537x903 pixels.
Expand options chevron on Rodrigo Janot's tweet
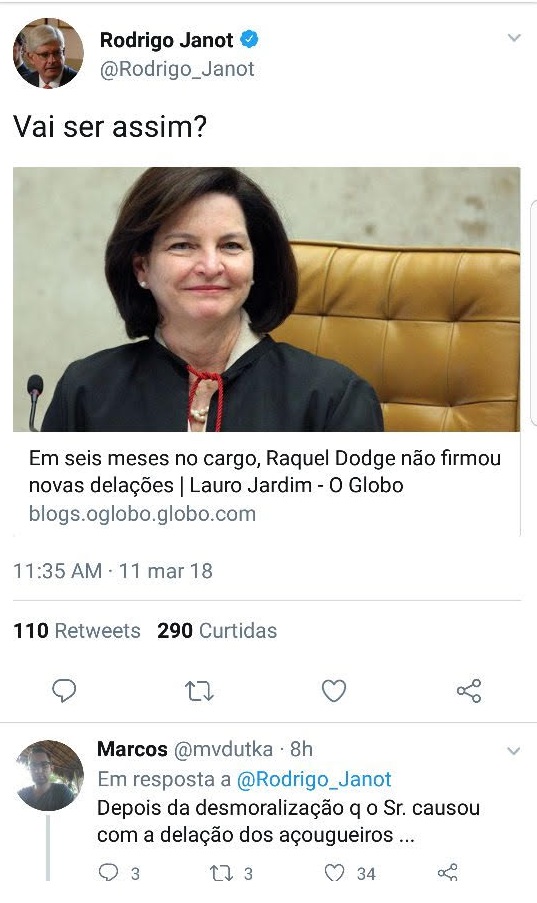pos(514,38)
